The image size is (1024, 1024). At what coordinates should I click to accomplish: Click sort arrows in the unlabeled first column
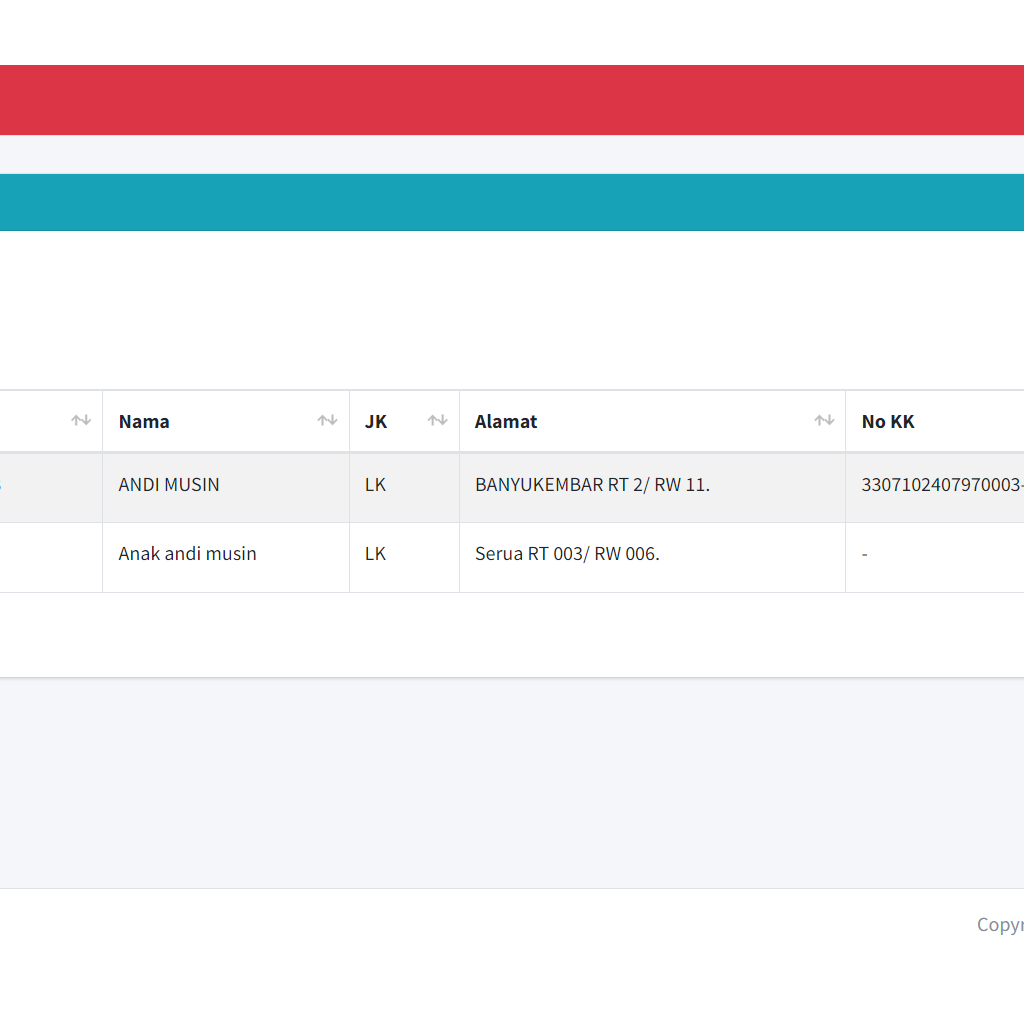tap(81, 421)
